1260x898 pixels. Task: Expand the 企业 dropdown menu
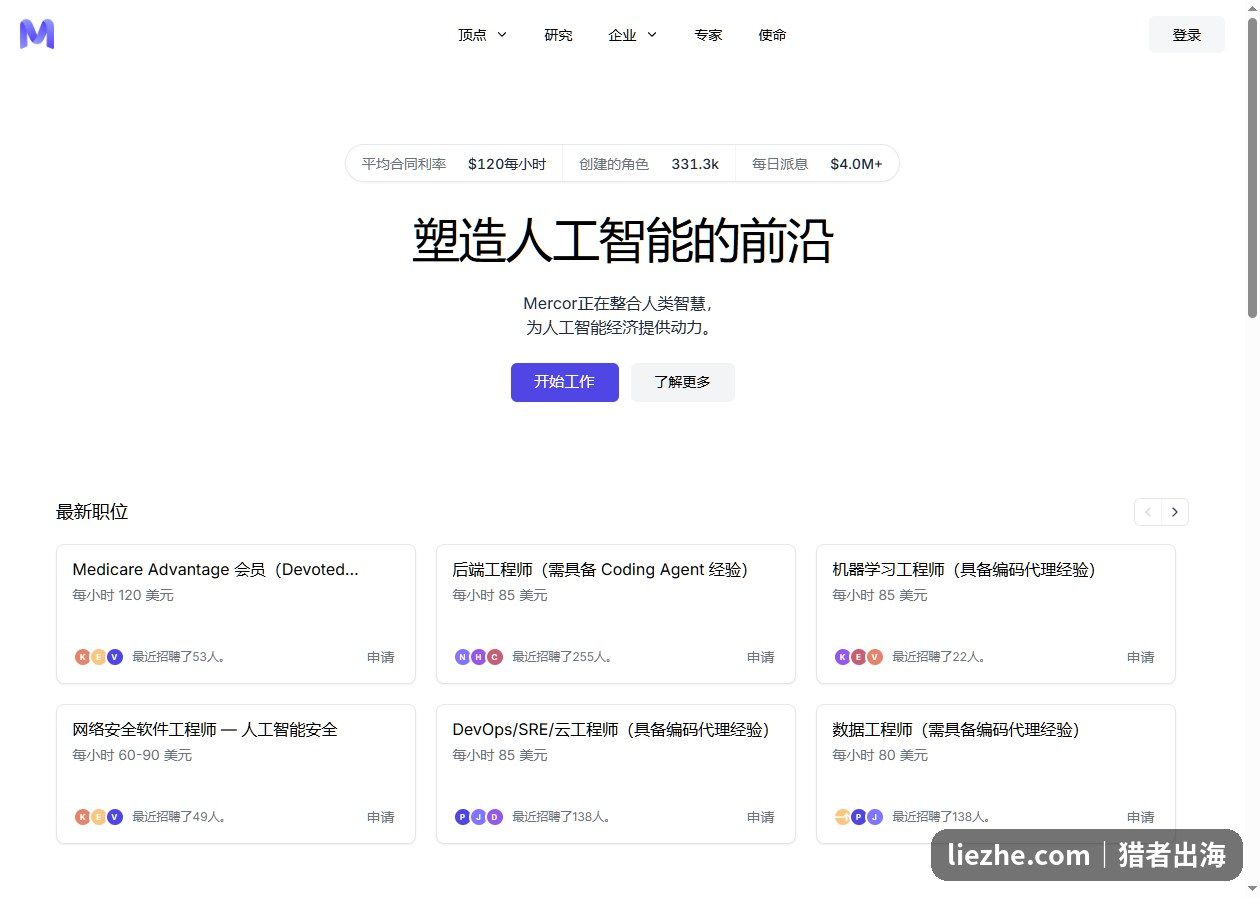pyautogui.click(x=633, y=35)
